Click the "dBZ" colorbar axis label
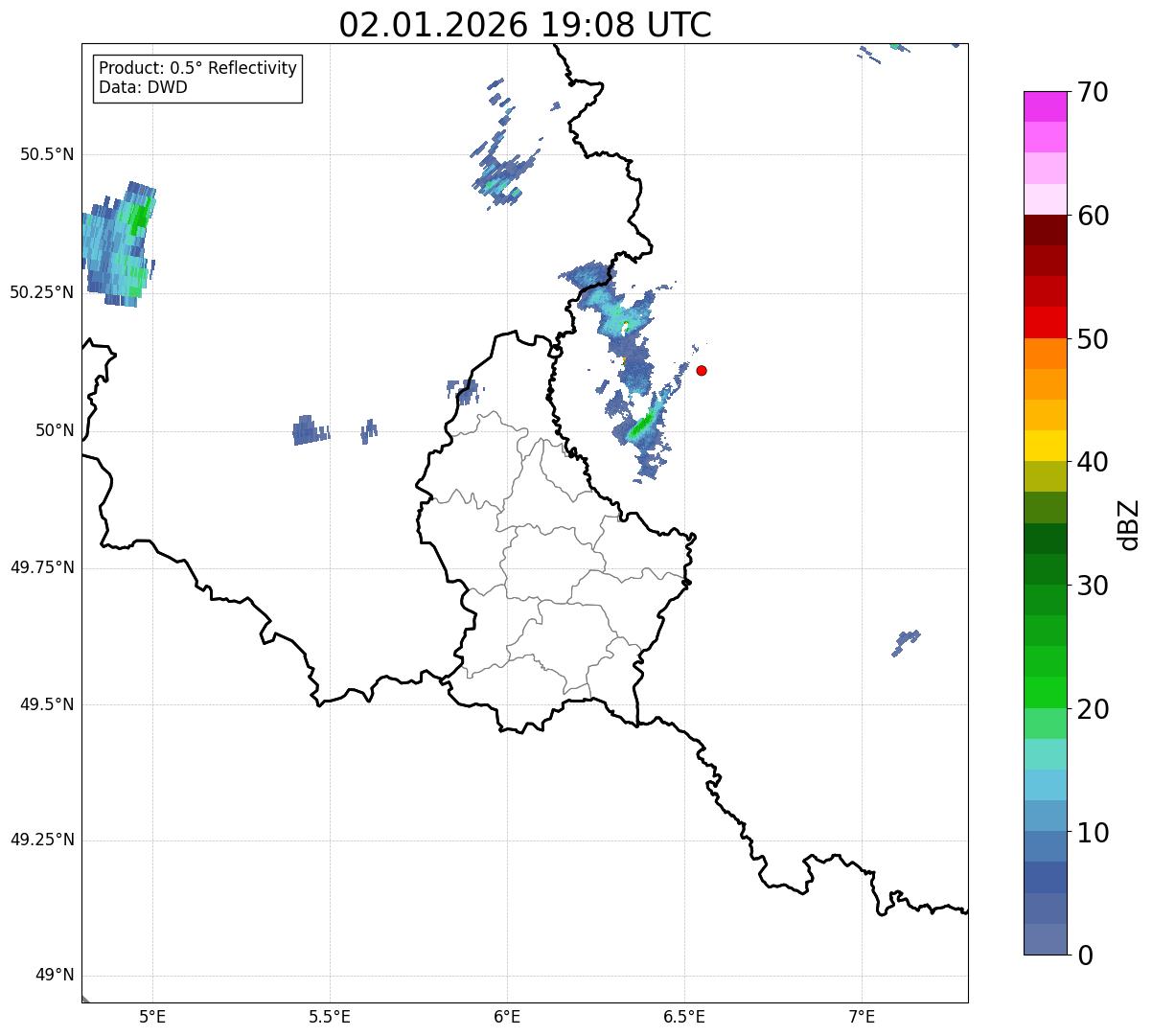The width and height of the screenshot is (1152, 1036). point(1129,524)
